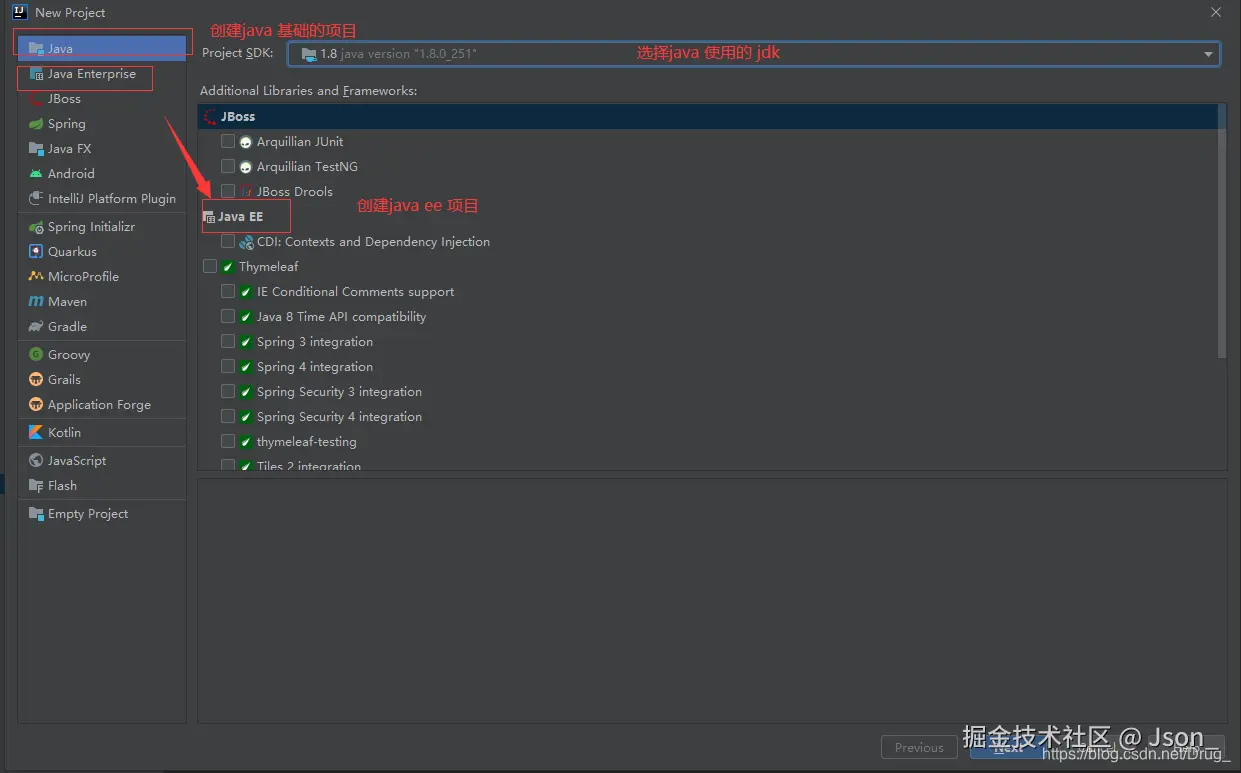Click the Java 8 Time API compatibility label
1241x773 pixels.
342,317
